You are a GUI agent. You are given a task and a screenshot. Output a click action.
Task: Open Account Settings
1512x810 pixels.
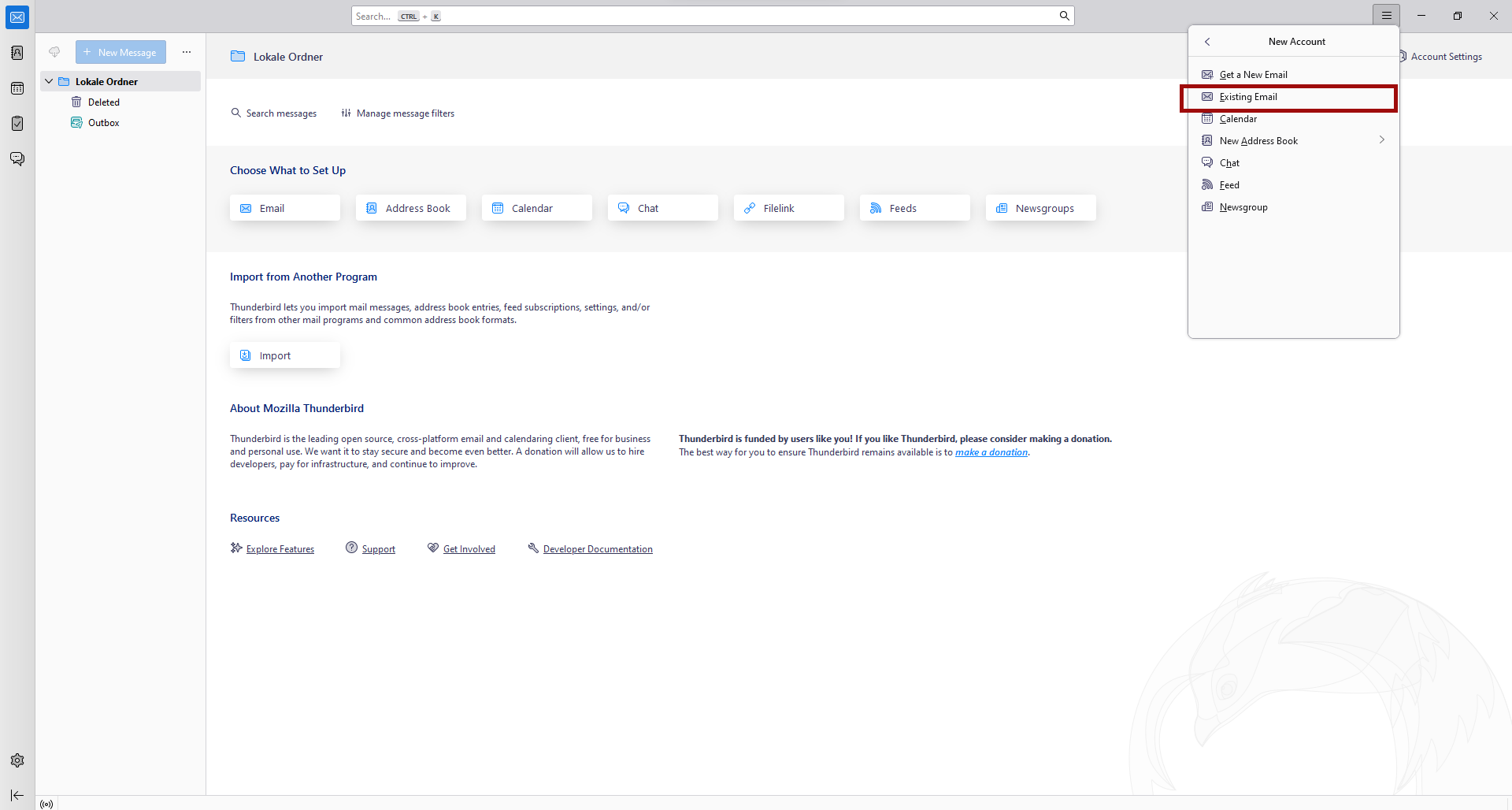point(1440,57)
